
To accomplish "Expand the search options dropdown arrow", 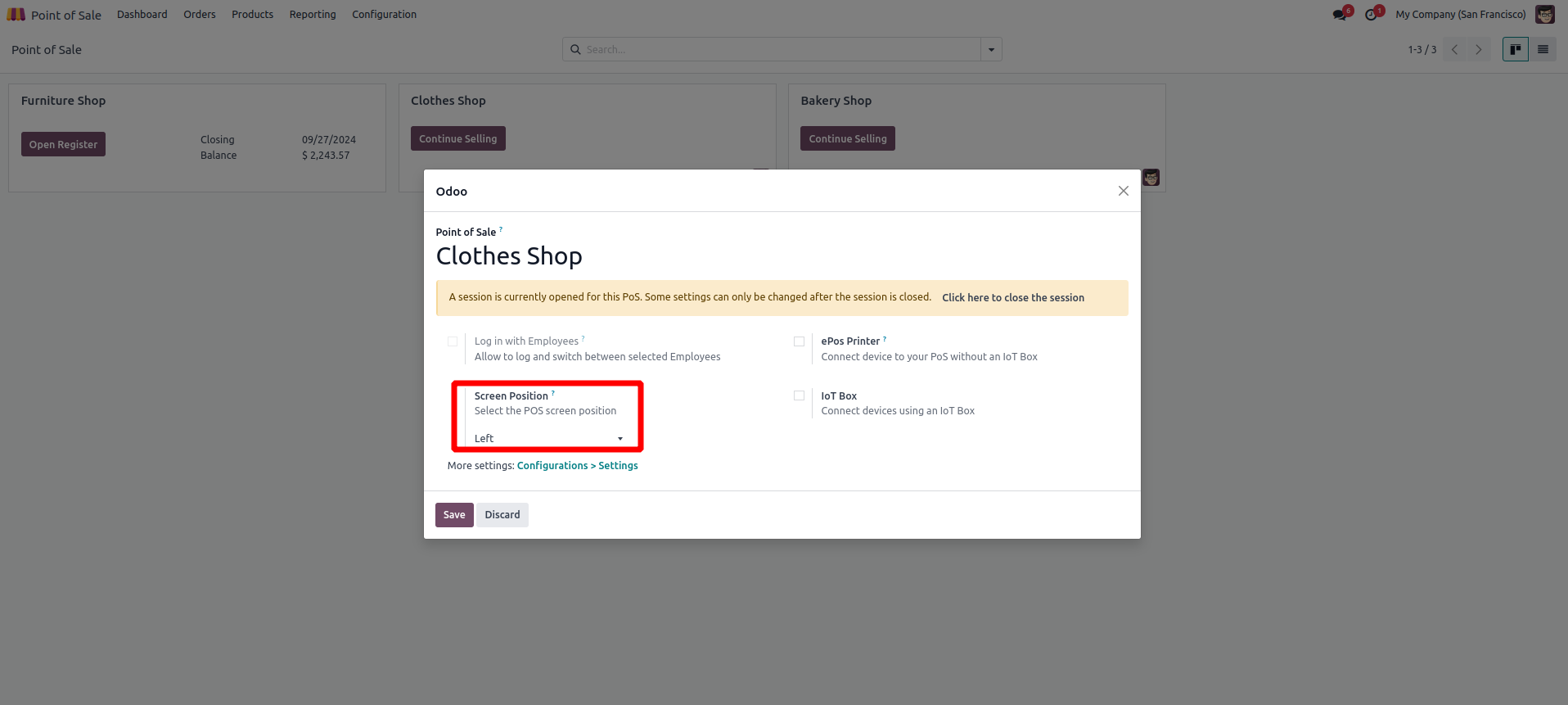I will pyautogui.click(x=991, y=50).
